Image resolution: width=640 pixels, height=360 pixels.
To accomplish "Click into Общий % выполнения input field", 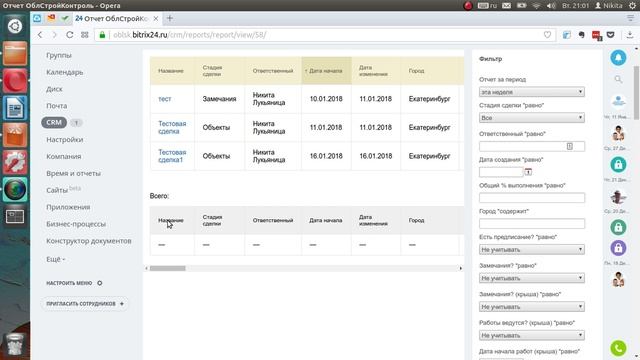I will (532, 198).
